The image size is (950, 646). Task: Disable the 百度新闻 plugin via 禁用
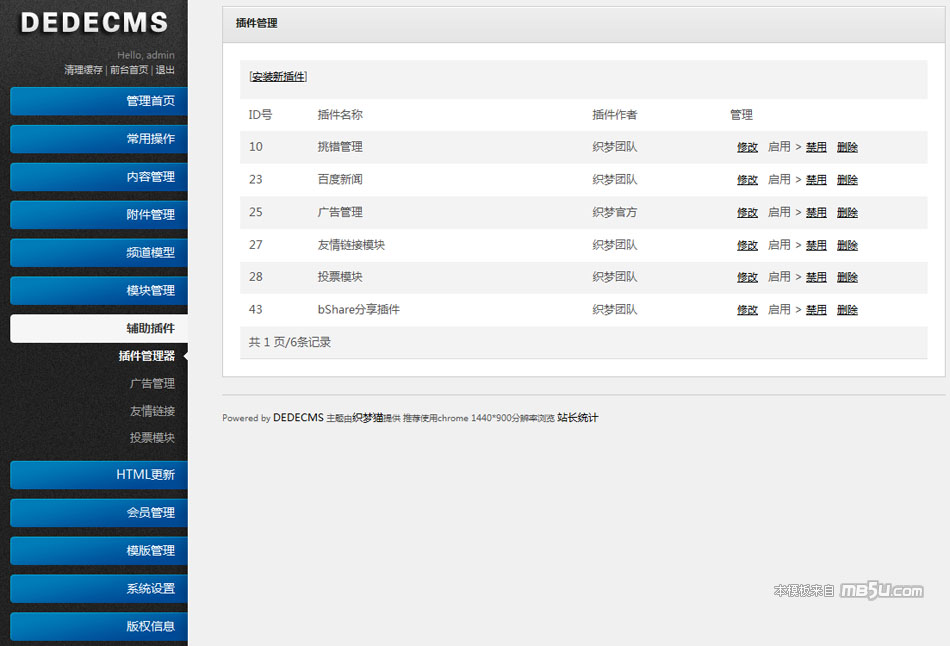pyautogui.click(x=816, y=180)
